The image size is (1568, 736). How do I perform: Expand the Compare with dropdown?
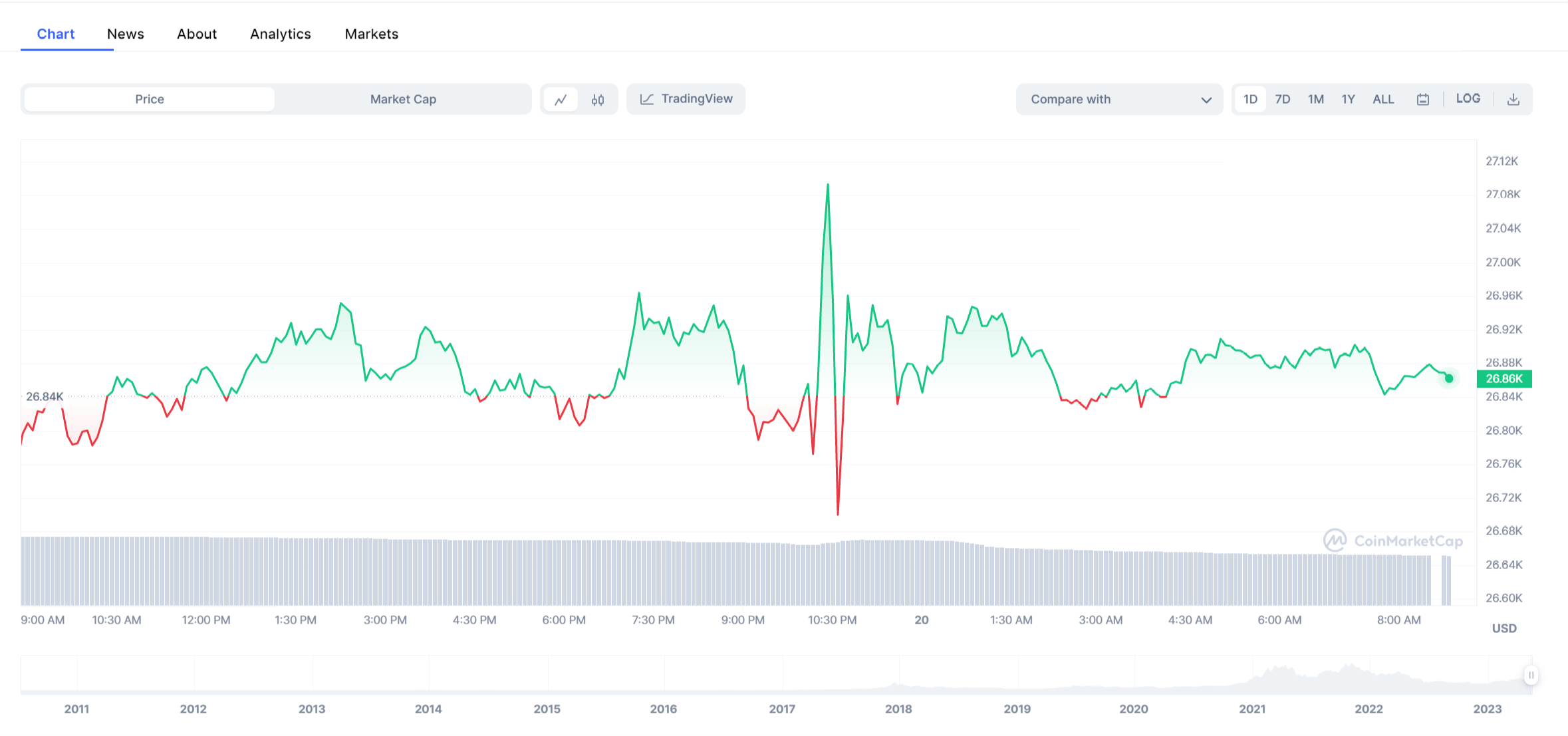[1119, 99]
